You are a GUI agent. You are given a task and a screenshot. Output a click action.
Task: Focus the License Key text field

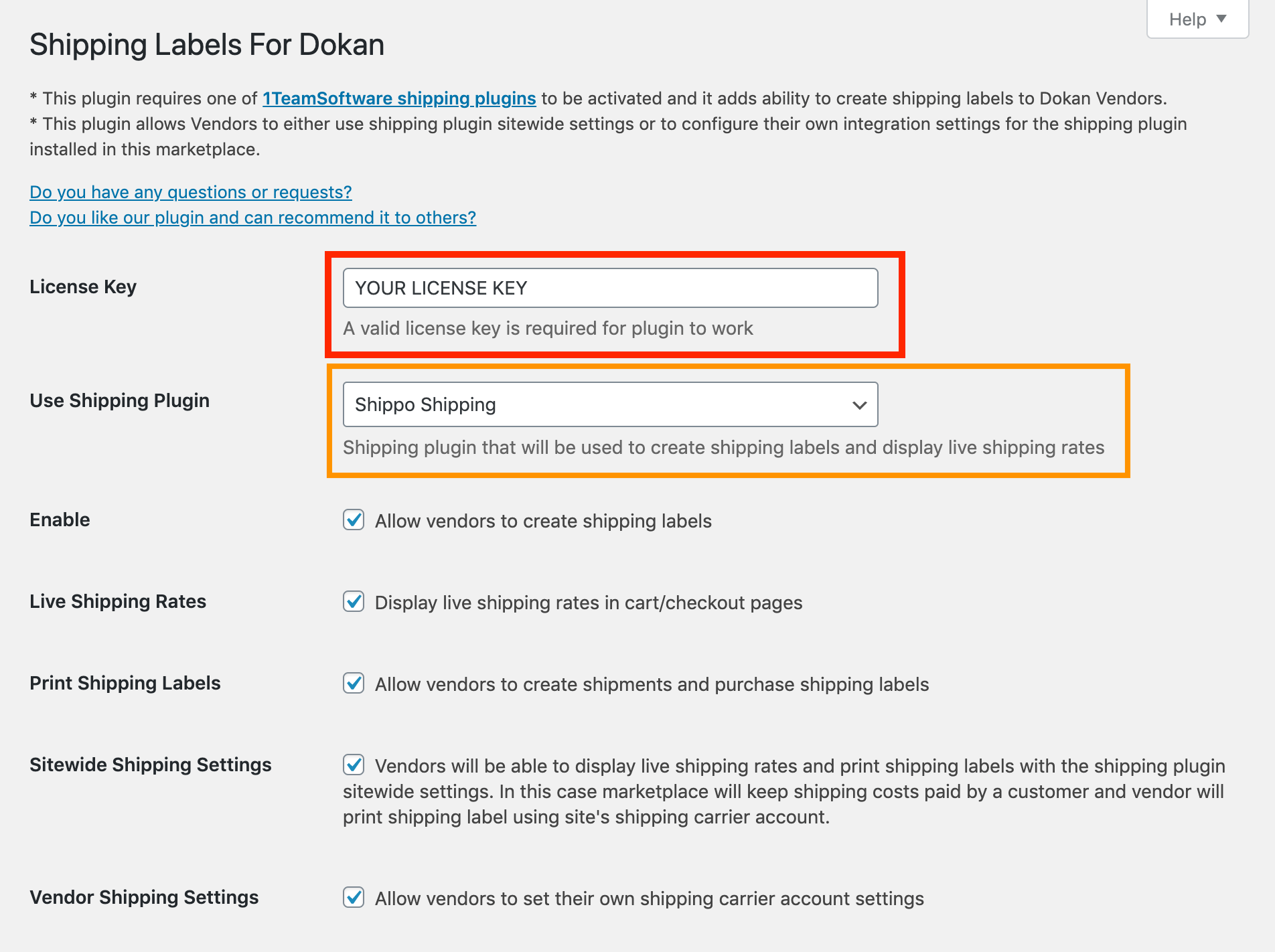tap(610, 288)
